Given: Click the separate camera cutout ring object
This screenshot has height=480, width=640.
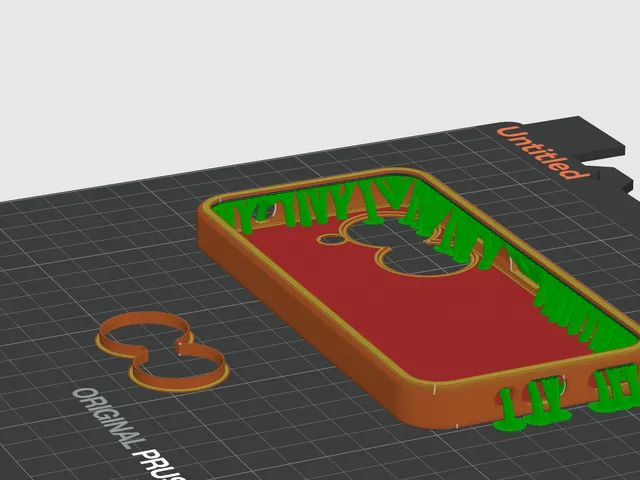Looking at the screenshot, I should click(161, 352).
